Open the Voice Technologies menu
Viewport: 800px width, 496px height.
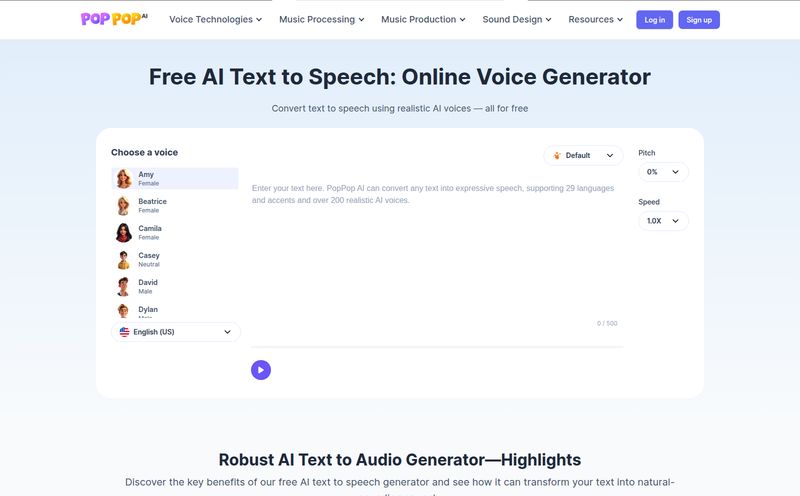215,19
